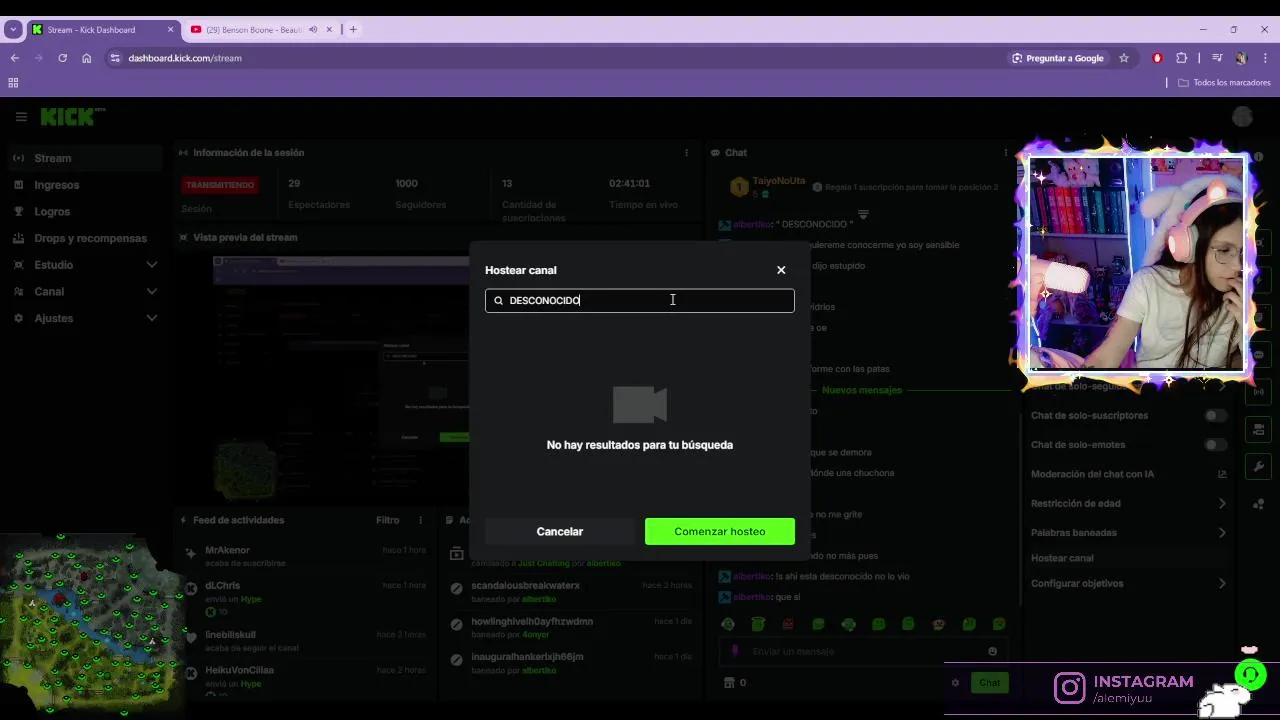Click the Drops y recompensas gift icon
The image size is (1280, 720).
point(19,238)
